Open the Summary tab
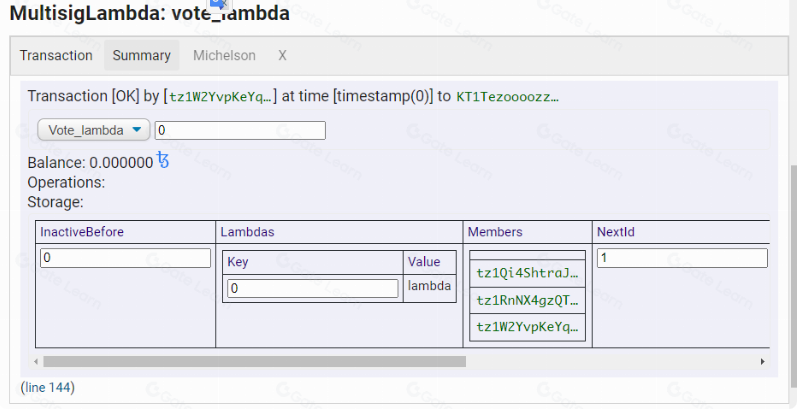806x417 pixels. click(x=141, y=56)
